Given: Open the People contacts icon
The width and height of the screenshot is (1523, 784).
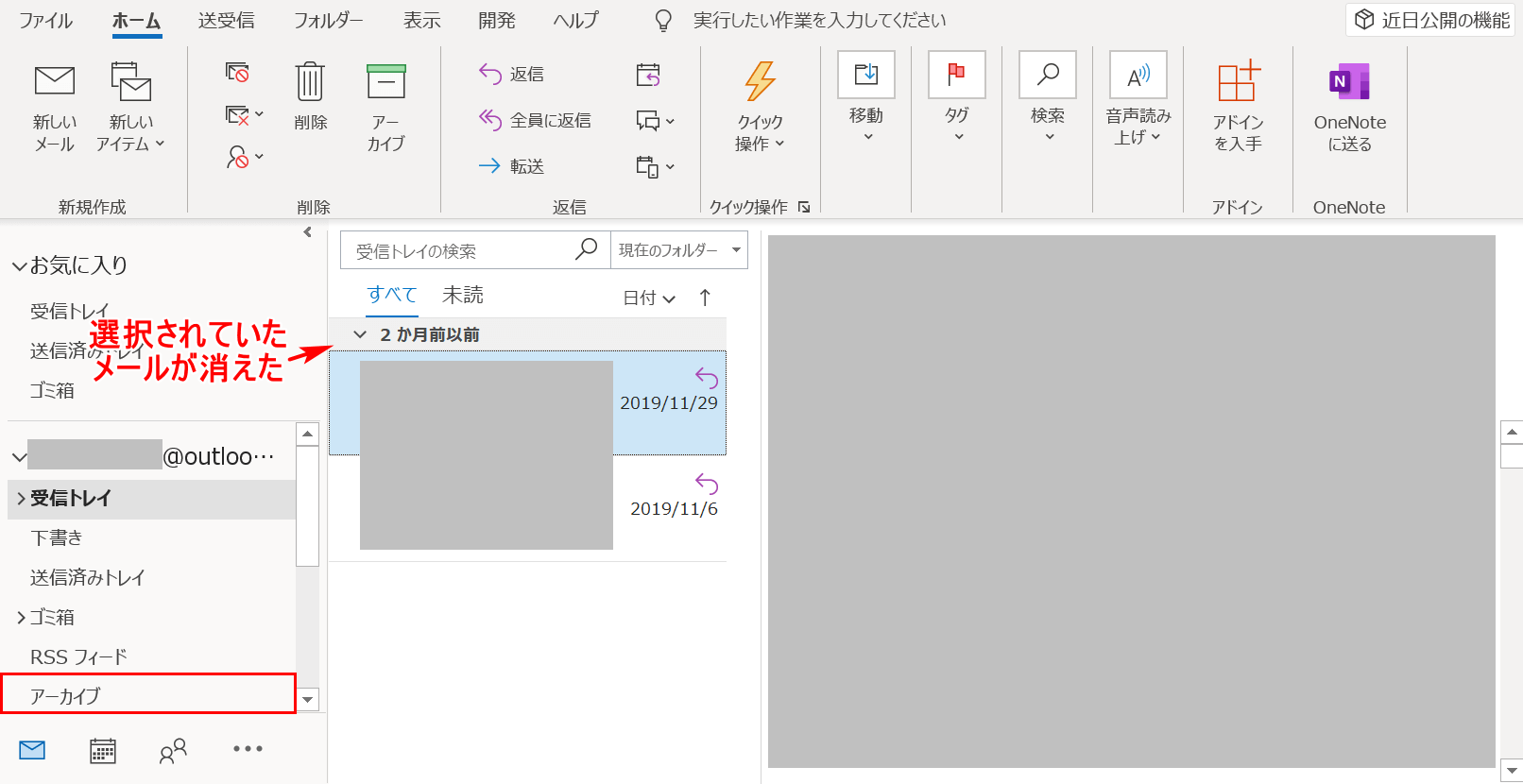Looking at the screenshot, I should (x=173, y=751).
